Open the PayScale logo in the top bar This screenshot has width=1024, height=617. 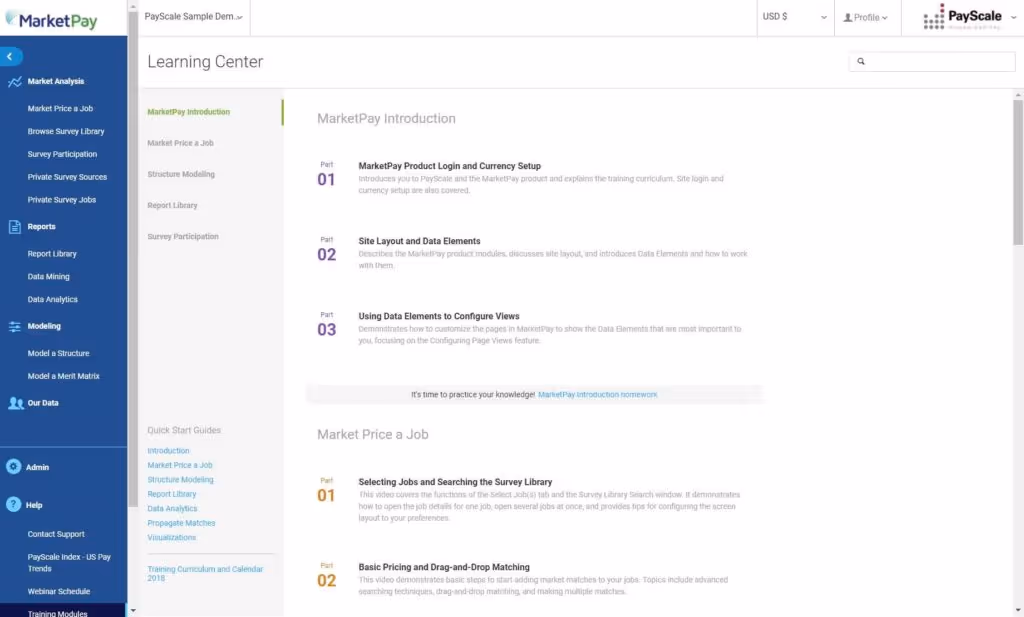click(962, 17)
